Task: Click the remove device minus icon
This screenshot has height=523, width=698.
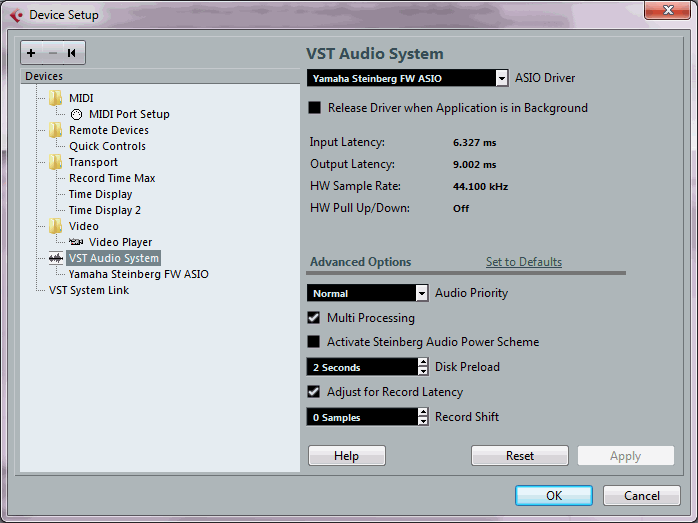Action: coord(52,52)
